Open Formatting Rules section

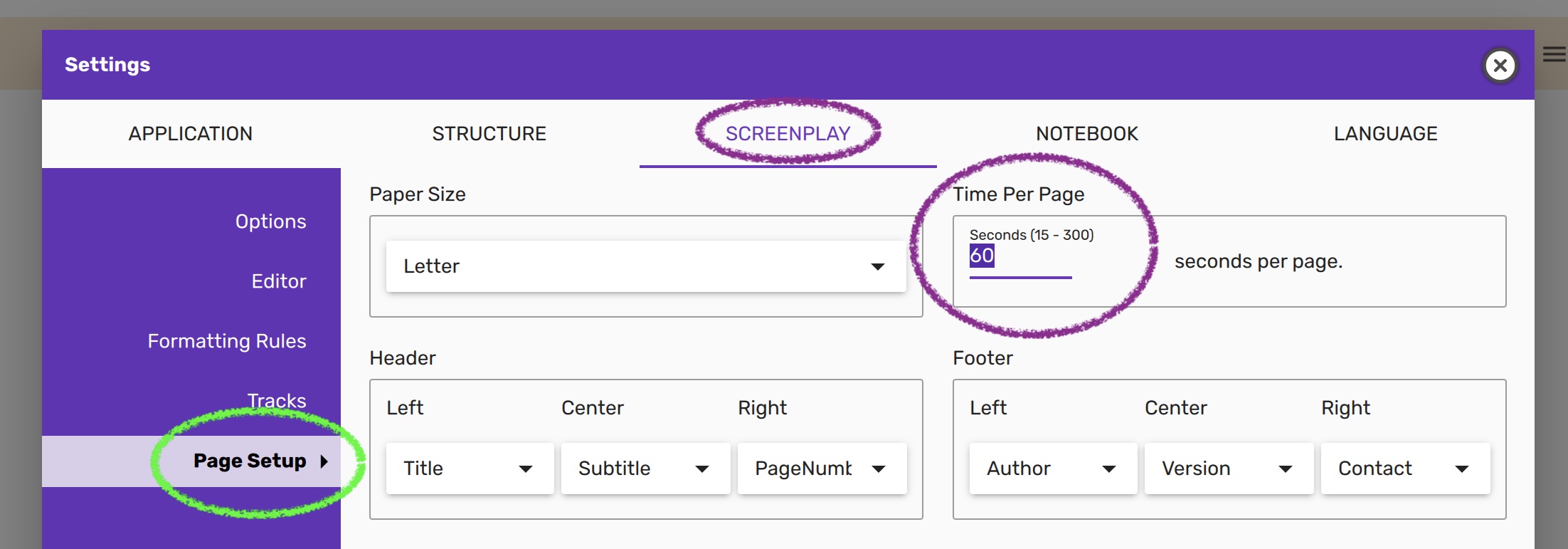coord(227,341)
